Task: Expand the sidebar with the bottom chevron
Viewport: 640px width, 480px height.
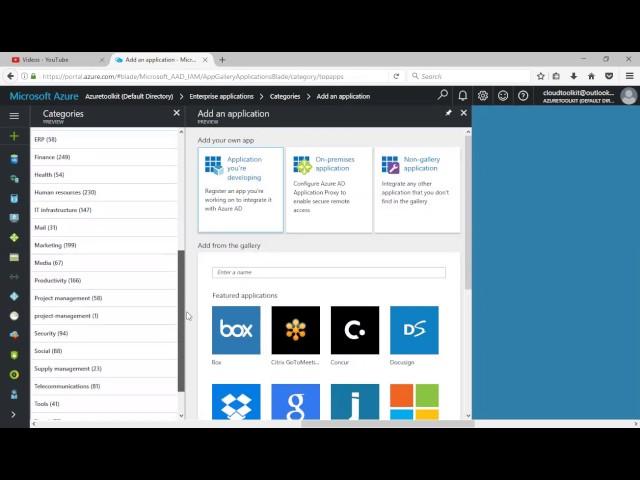Action: coord(13,414)
